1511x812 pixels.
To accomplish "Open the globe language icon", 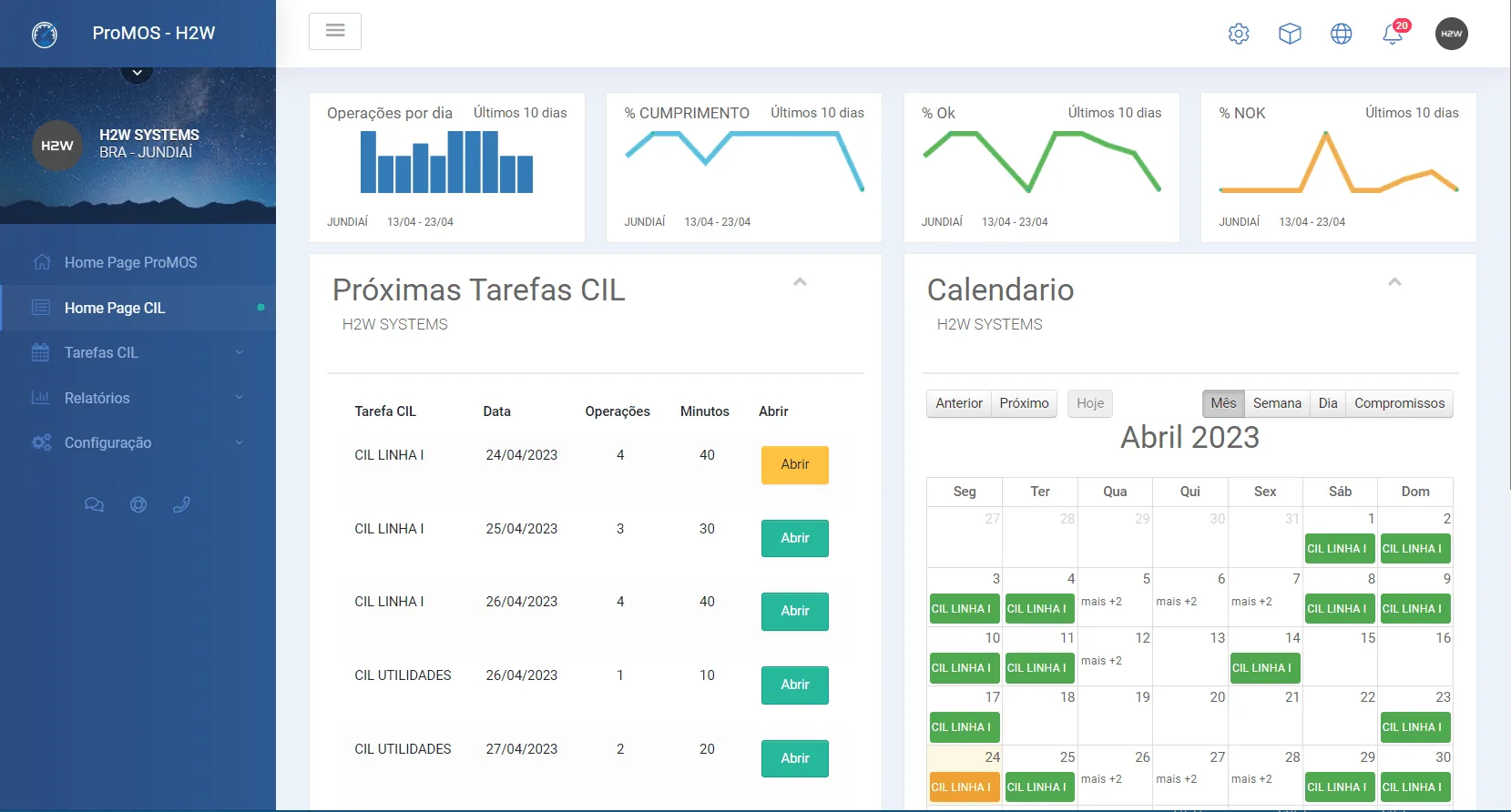I will [1342, 34].
